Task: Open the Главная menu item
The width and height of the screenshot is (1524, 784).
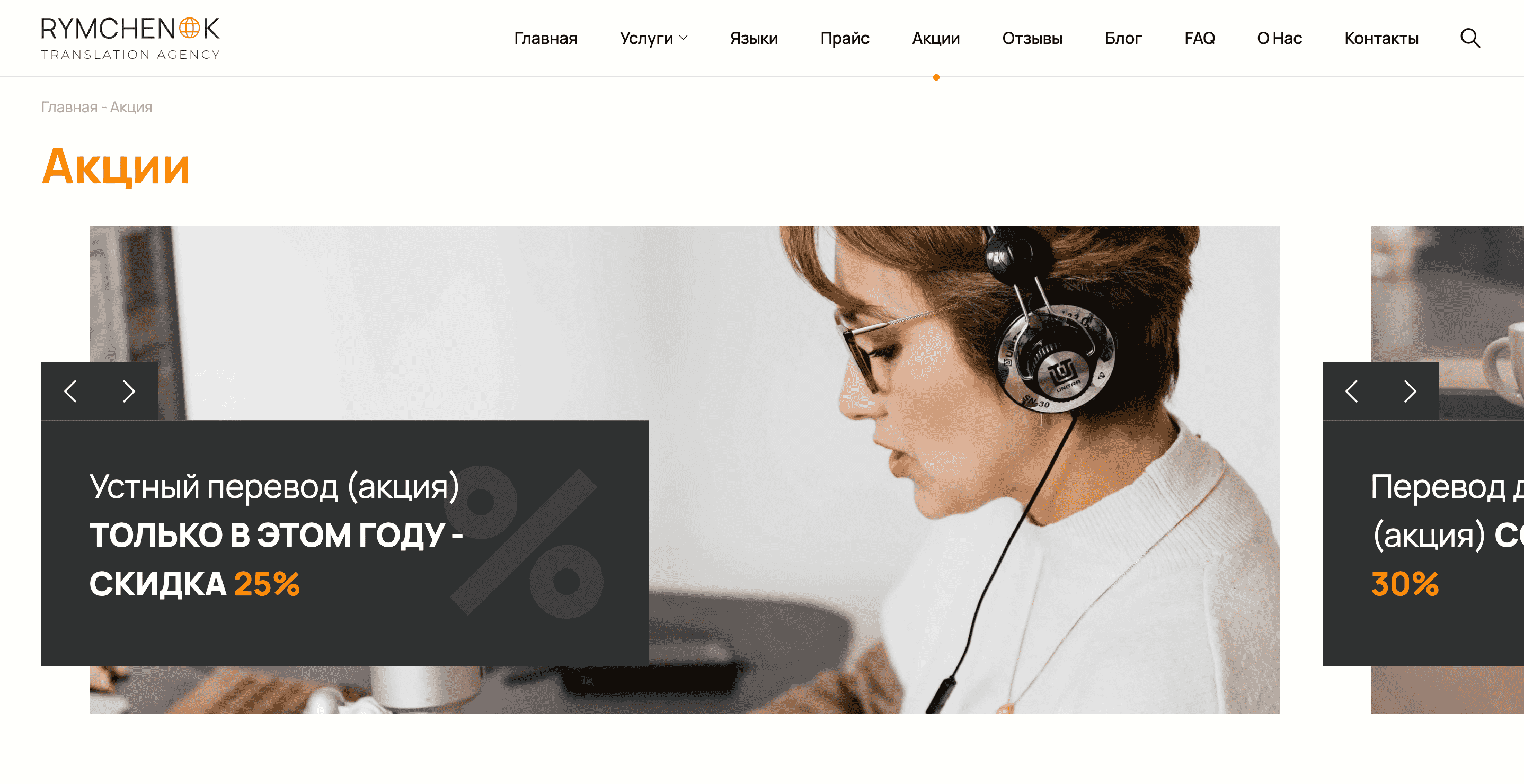Action: click(545, 39)
